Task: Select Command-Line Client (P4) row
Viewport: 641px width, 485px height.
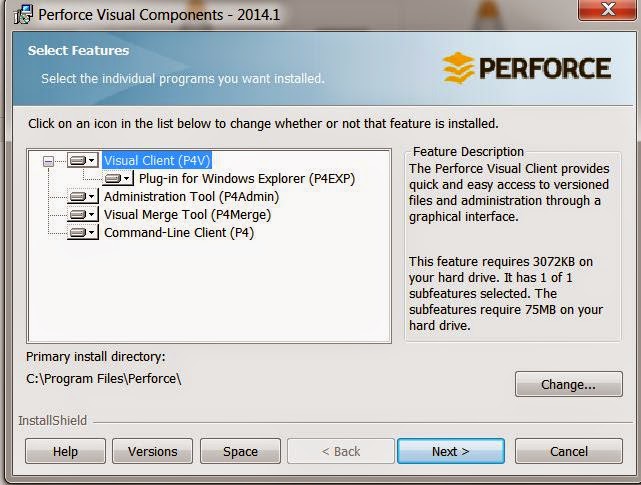Action: coord(179,232)
